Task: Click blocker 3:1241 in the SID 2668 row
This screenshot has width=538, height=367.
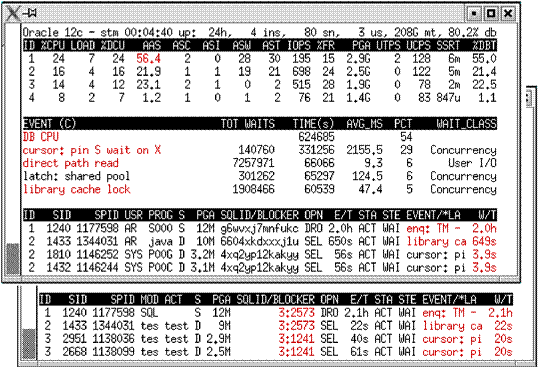Action: tap(296, 352)
